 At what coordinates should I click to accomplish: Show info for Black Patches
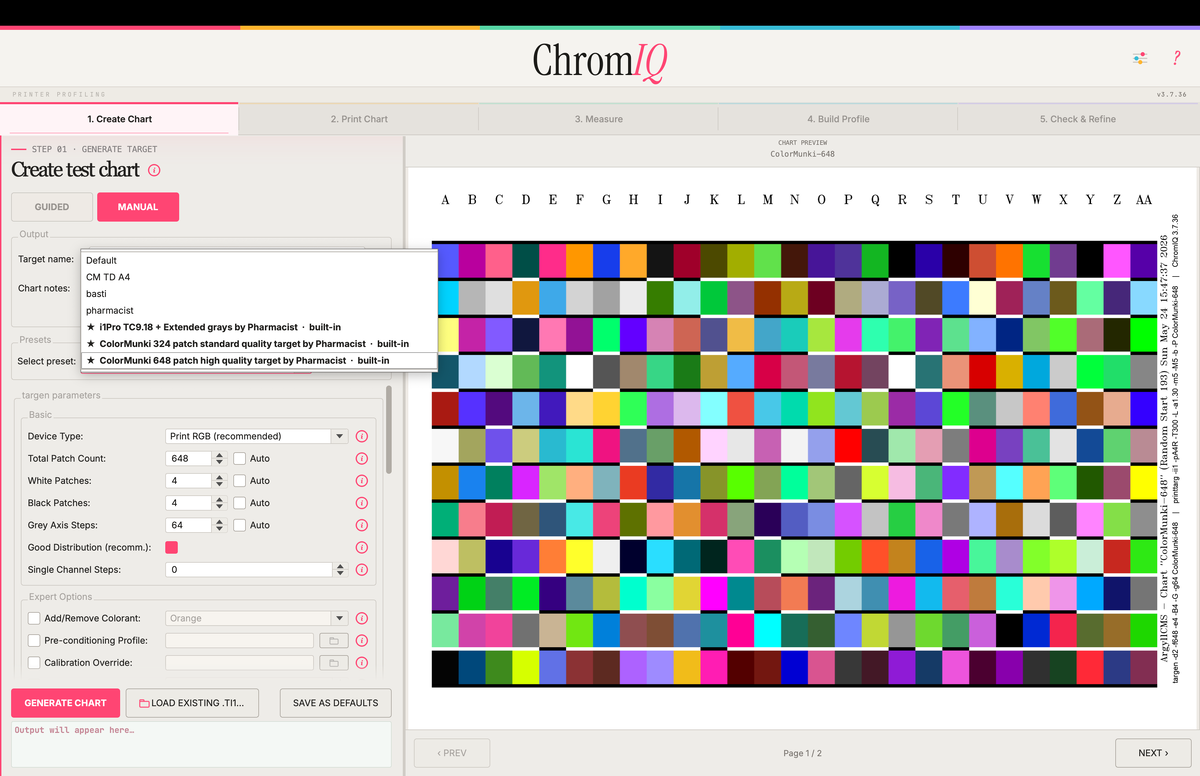[x=362, y=503]
